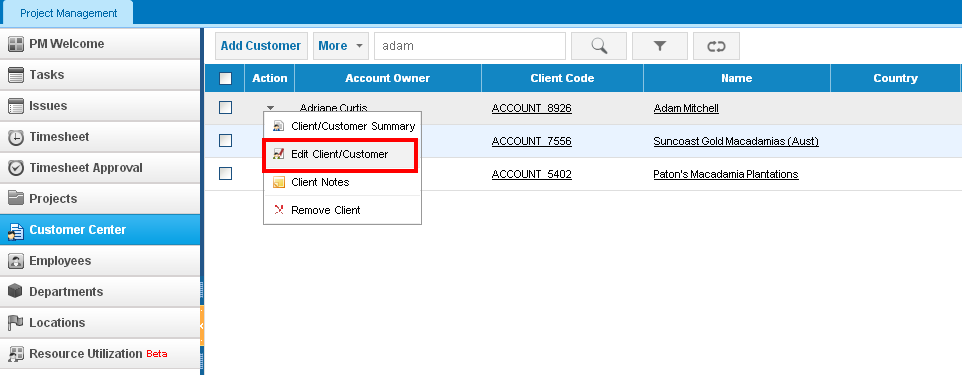Image resolution: width=962 pixels, height=375 pixels.
Task: Sort by the Account Owner column header
Action: (388, 79)
